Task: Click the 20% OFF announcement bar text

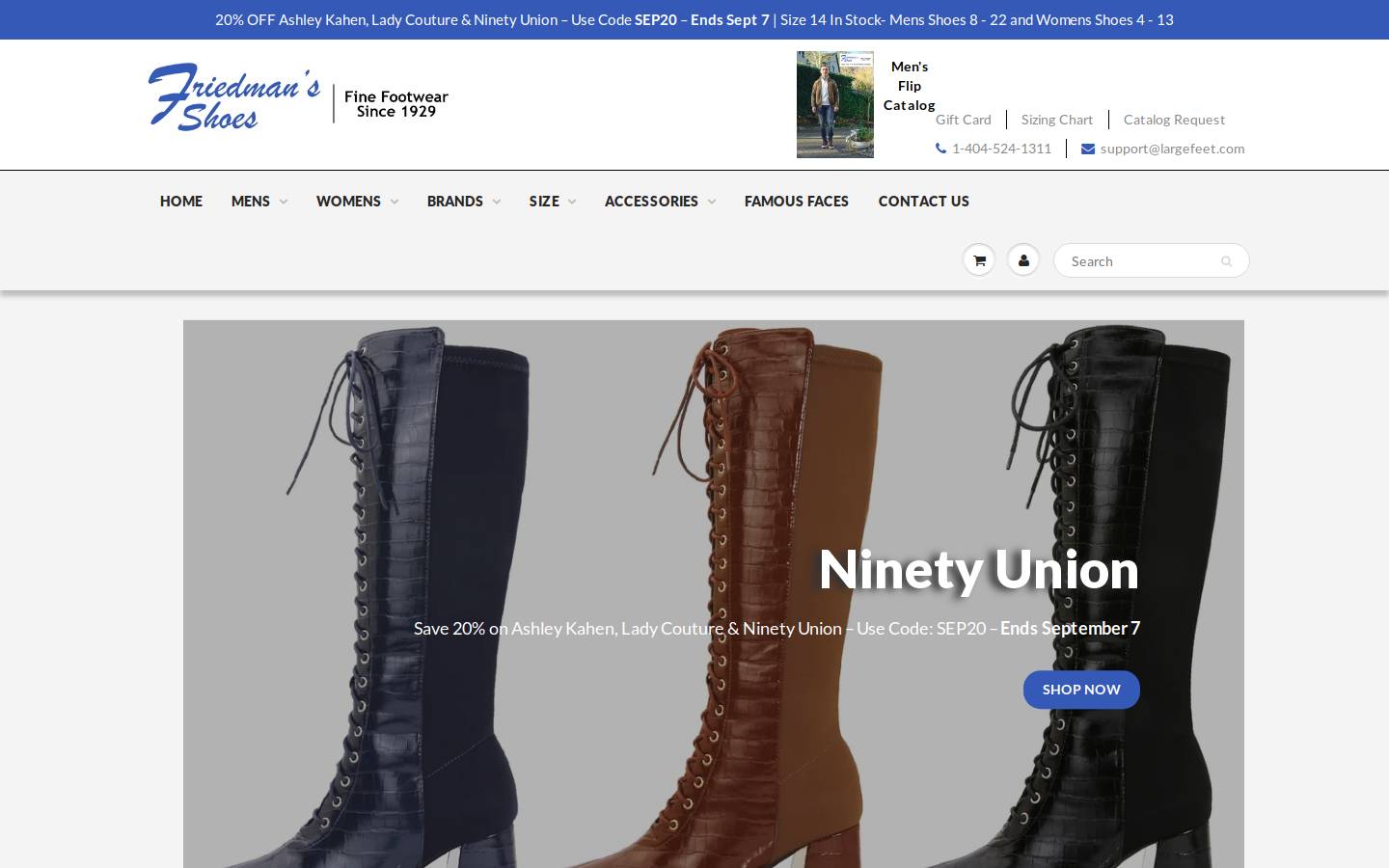Action: [694, 19]
